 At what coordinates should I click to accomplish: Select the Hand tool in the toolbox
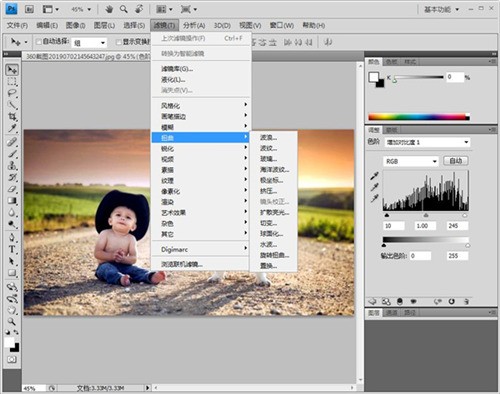tap(12, 310)
